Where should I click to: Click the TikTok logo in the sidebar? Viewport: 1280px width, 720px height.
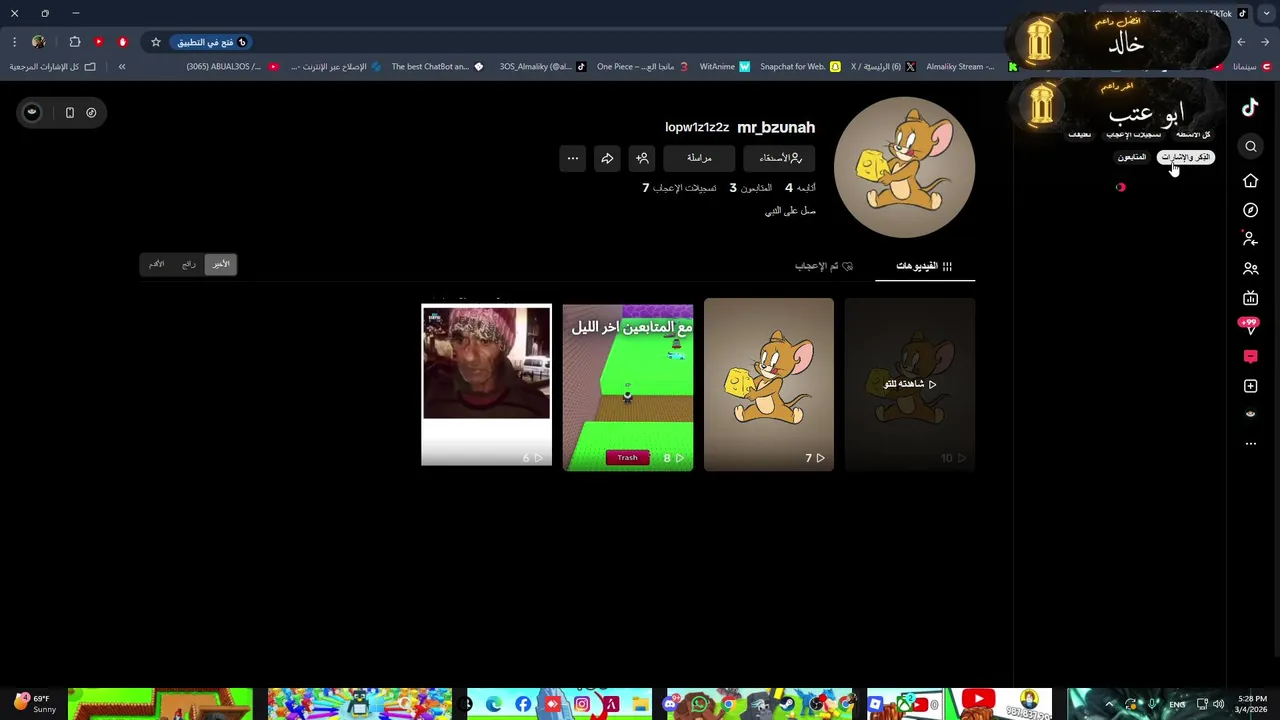1250,108
